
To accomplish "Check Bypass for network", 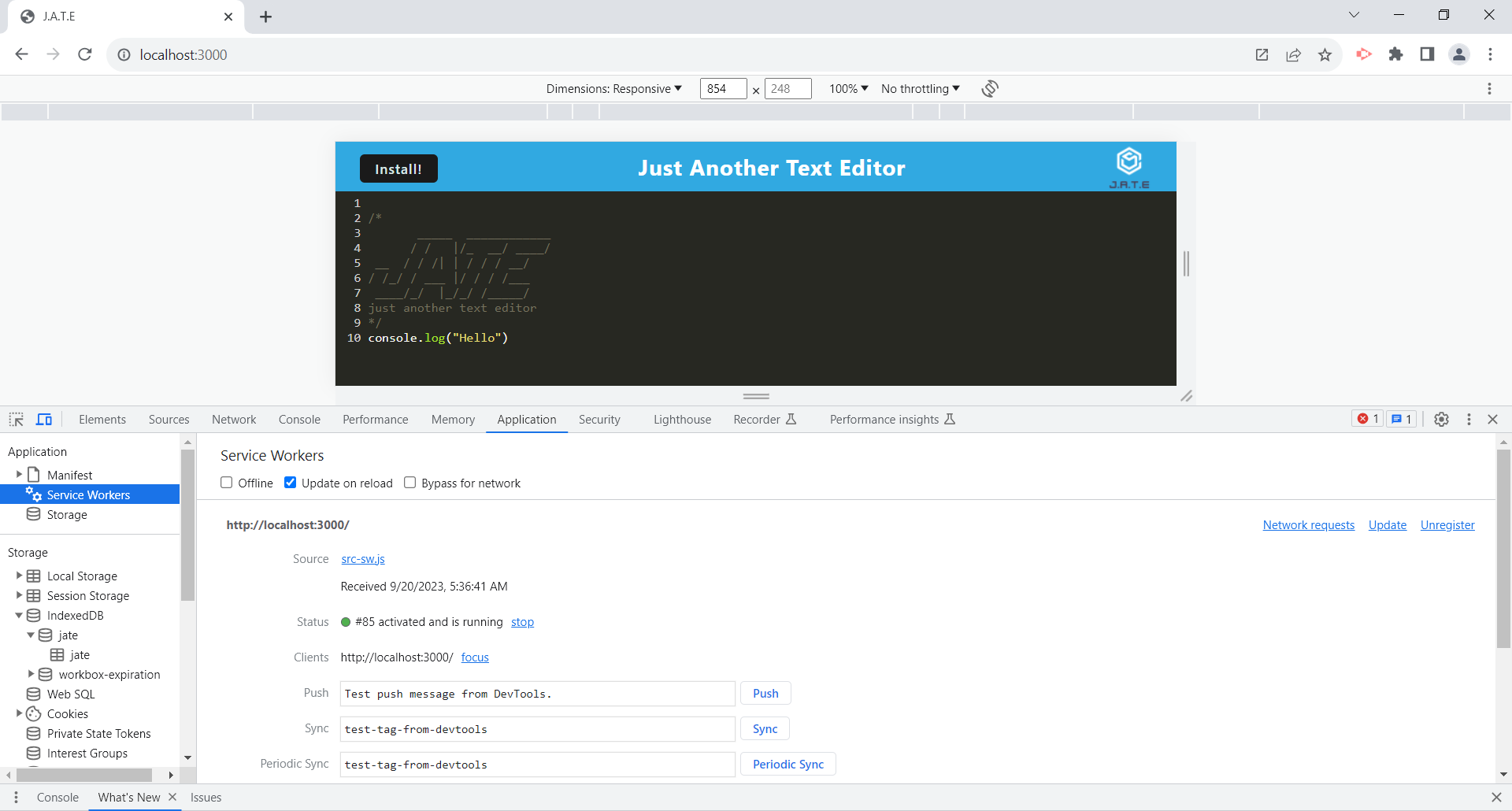I will (x=410, y=483).
